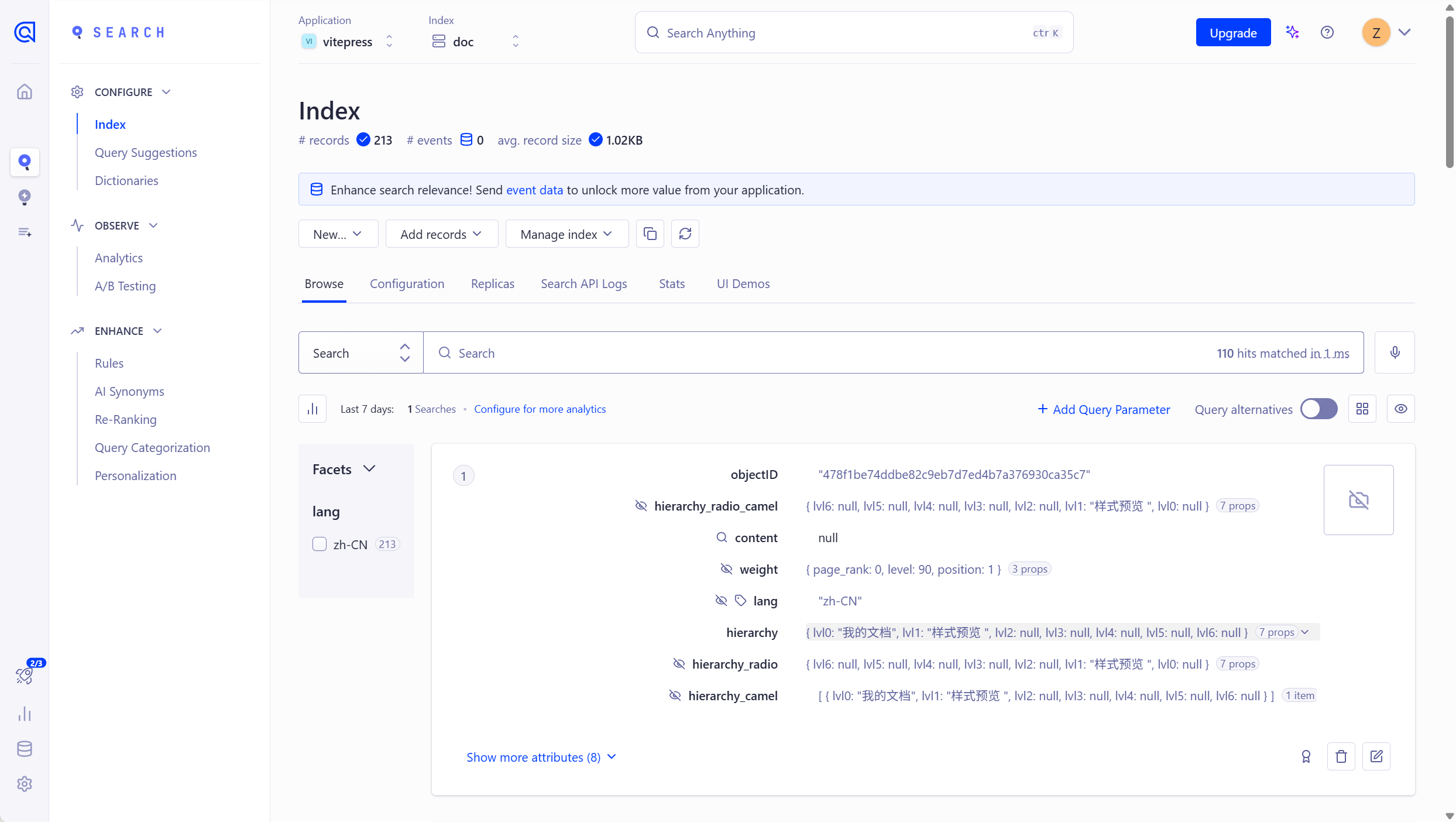Click the edit record pencil icon
1456x822 pixels.
click(1376, 756)
